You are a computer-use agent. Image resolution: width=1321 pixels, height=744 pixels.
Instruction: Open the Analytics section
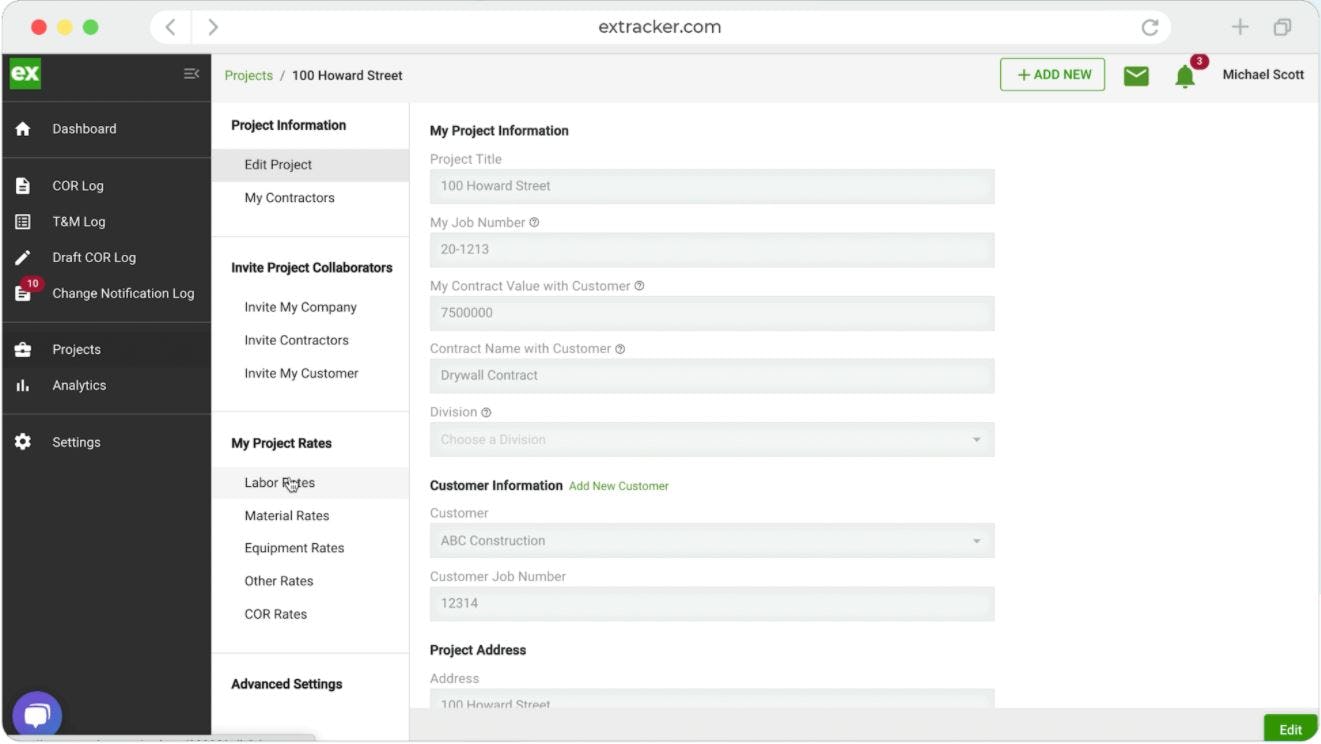pos(79,385)
